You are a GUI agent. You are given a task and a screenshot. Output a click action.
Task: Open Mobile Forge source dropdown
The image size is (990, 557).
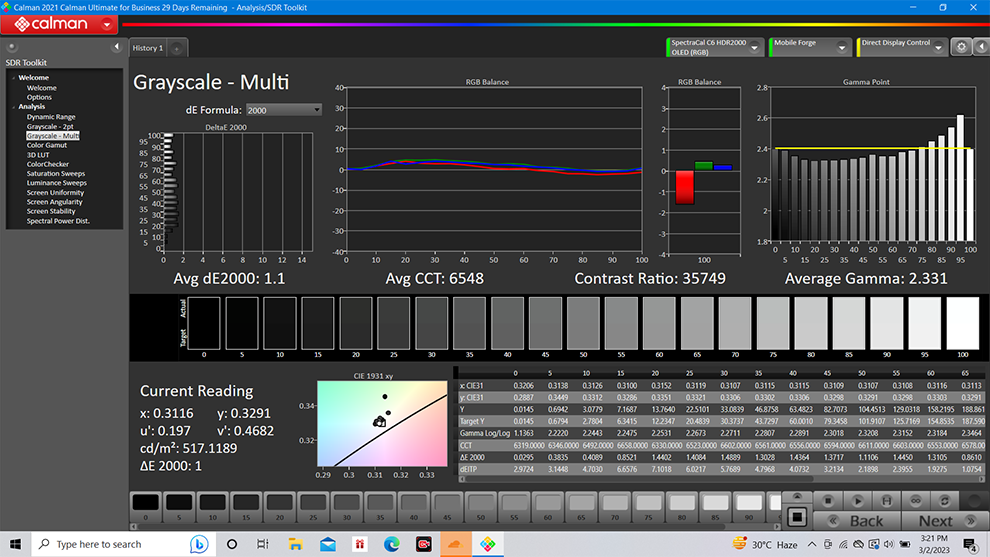(x=841, y=48)
